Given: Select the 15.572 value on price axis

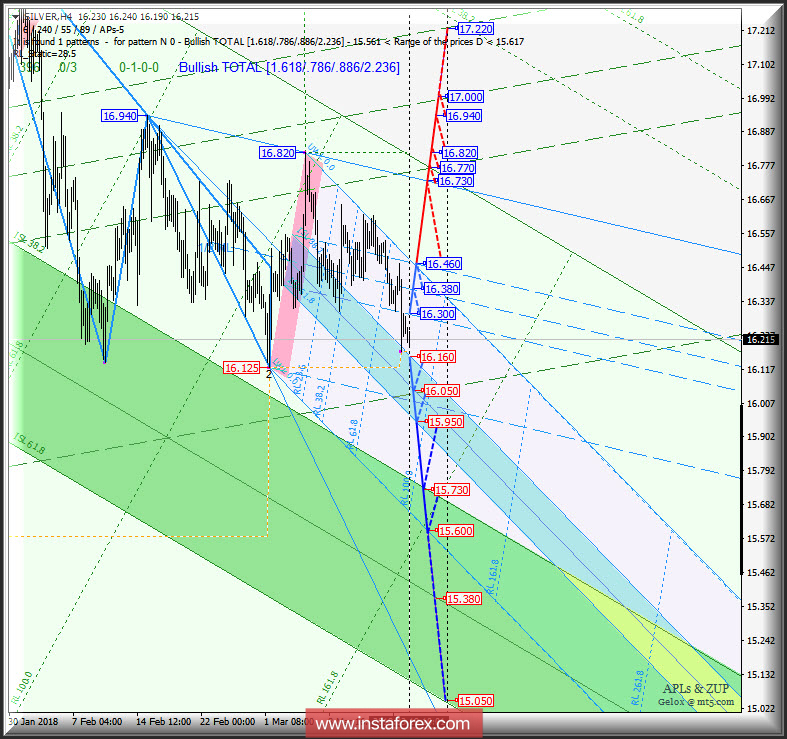Looking at the screenshot, I should pos(760,539).
